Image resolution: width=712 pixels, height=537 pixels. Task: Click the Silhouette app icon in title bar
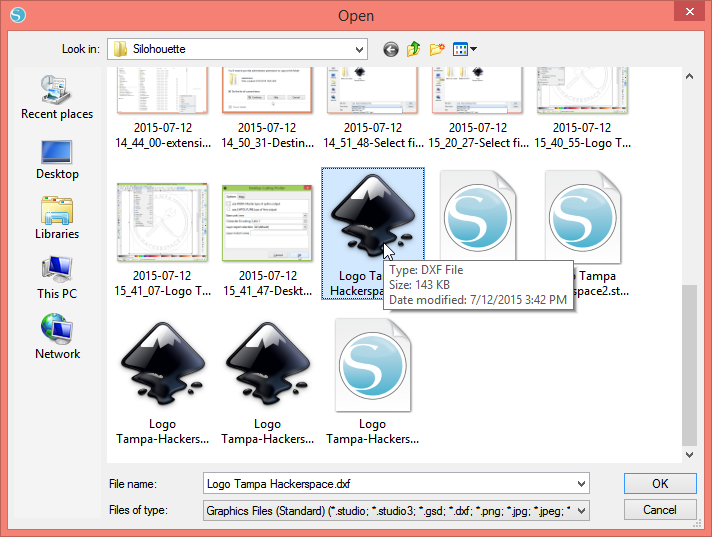18,15
